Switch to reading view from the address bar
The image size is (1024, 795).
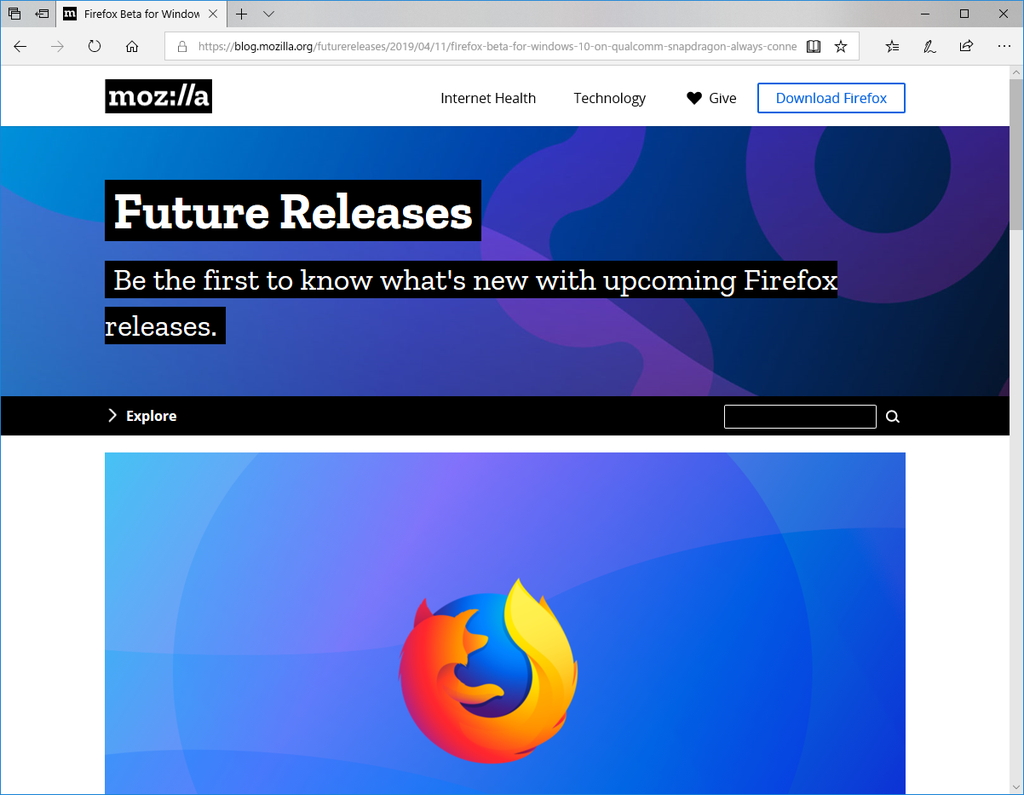(812, 46)
